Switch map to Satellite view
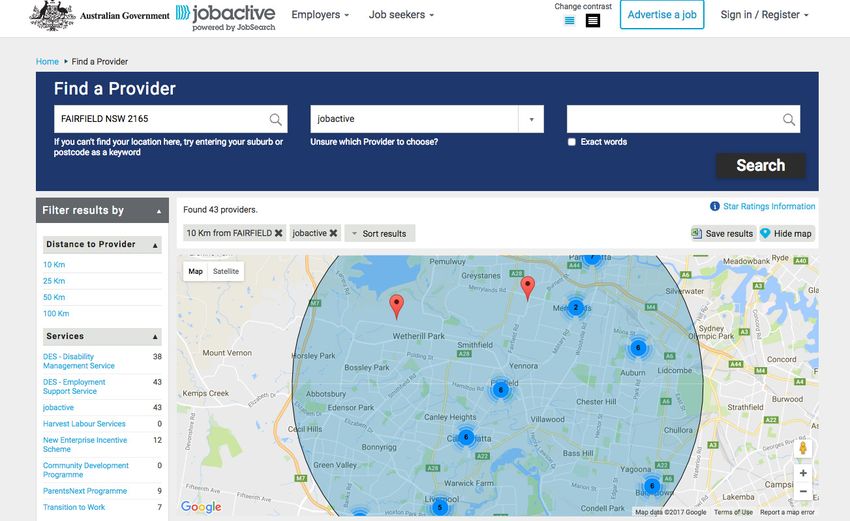The height and width of the screenshot is (521, 850). pos(226,271)
